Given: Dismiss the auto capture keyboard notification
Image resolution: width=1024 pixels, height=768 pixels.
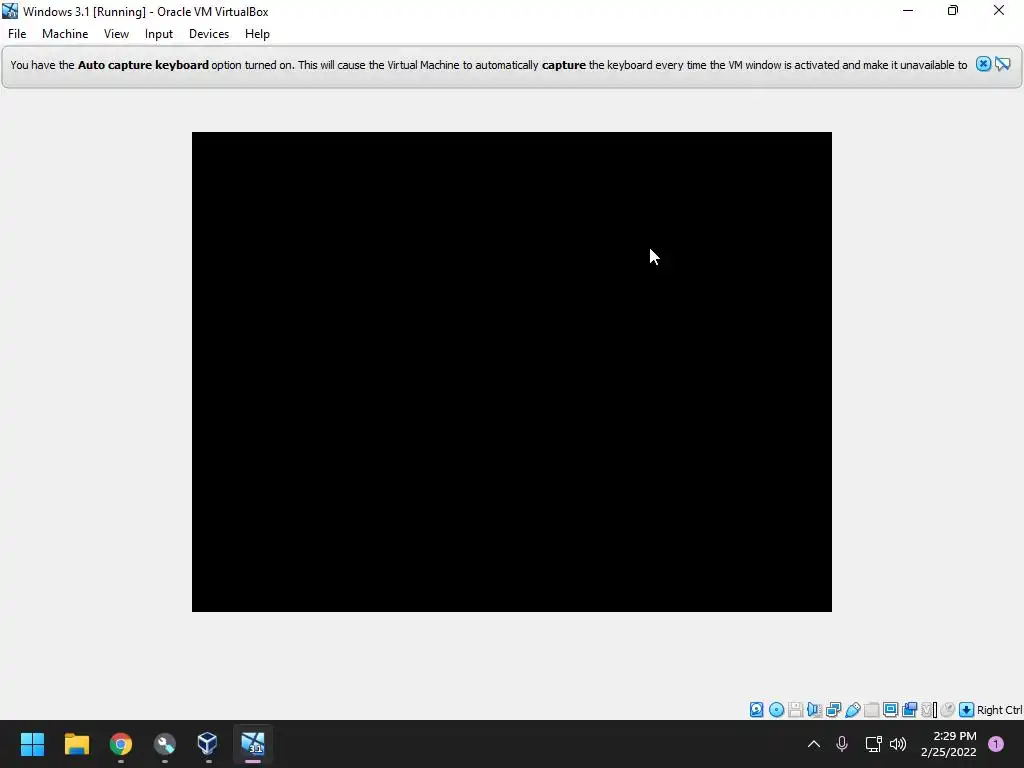Looking at the screenshot, I should coord(983,64).
